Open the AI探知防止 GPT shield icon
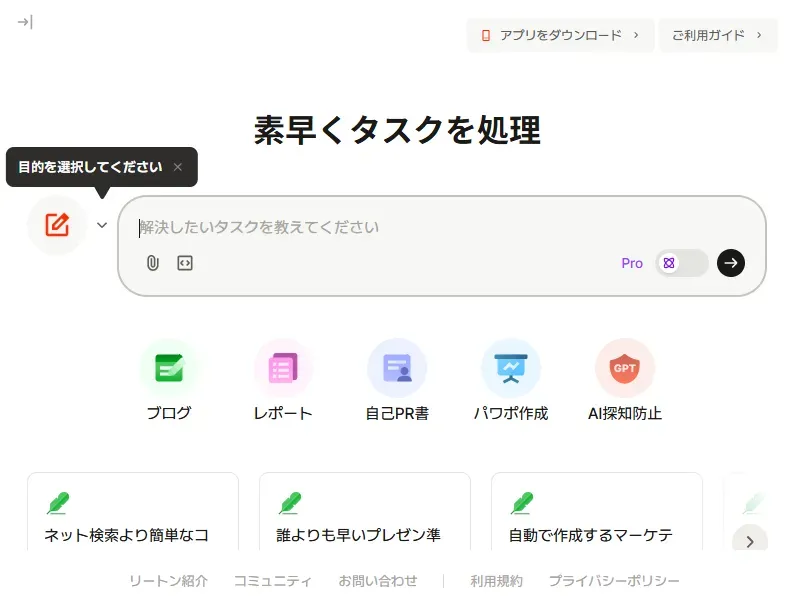Image resolution: width=800 pixels, height=600 pixels. point(624,367)
